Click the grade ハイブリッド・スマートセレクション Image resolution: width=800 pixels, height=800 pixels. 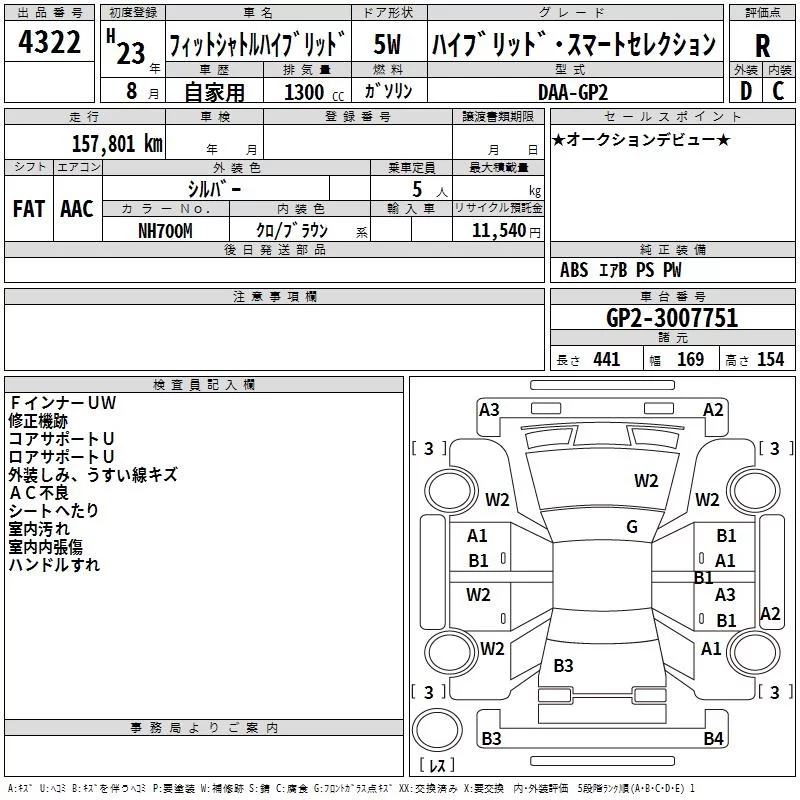tap(574, 43)
